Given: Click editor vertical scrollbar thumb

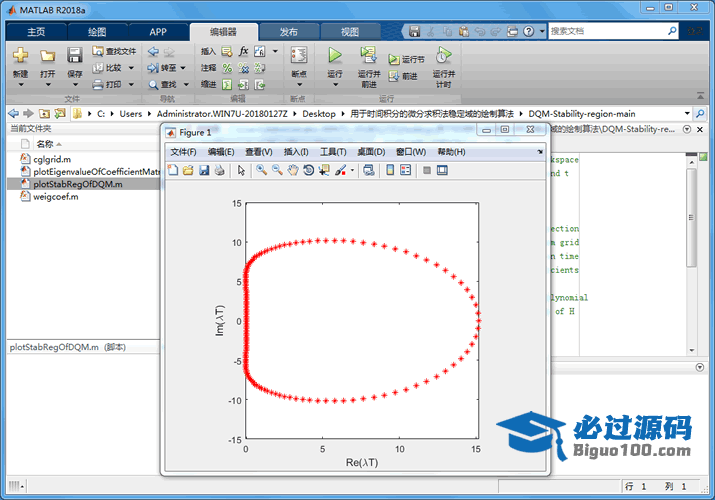Looking at the screenshot, I should pos(691,217).
